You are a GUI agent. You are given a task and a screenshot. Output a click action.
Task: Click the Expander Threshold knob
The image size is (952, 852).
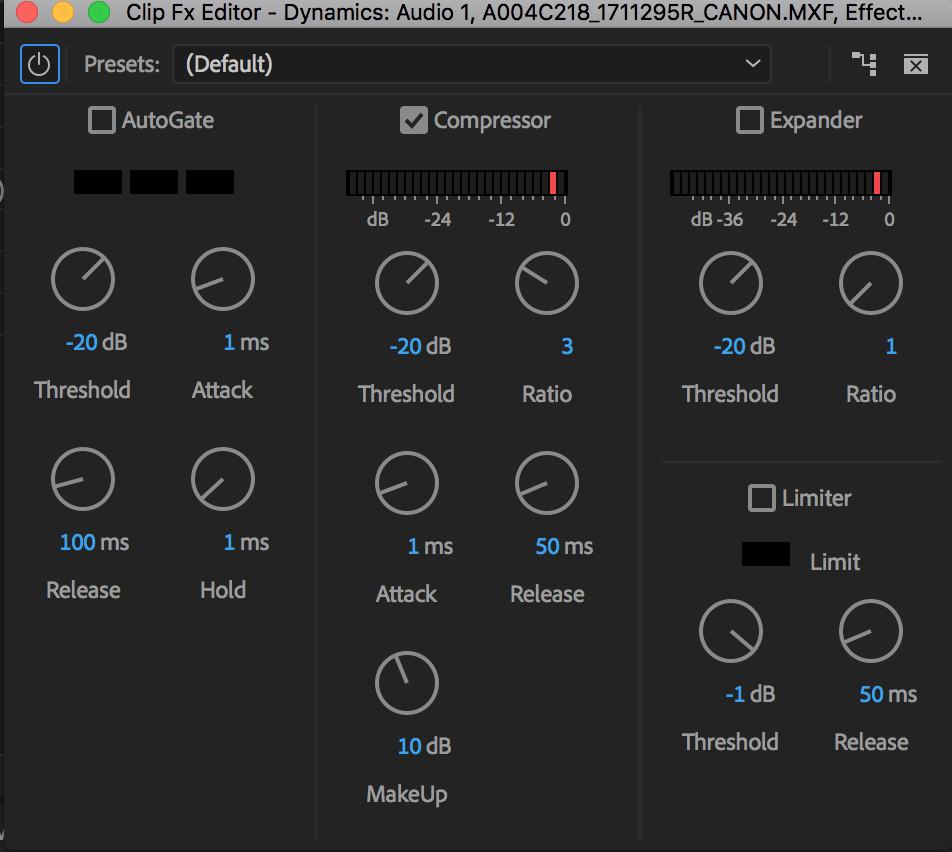[x=731, y=283]
